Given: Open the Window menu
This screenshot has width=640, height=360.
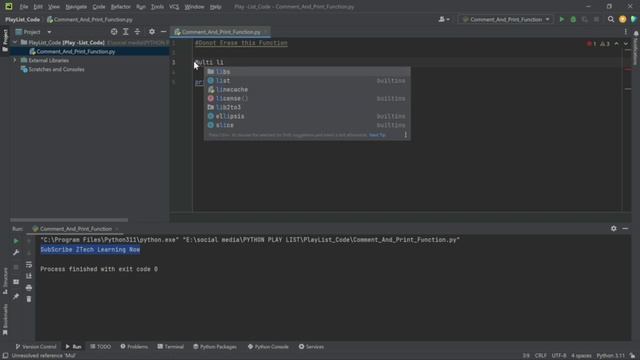Looking at the screenshot, I should point(194,7).
